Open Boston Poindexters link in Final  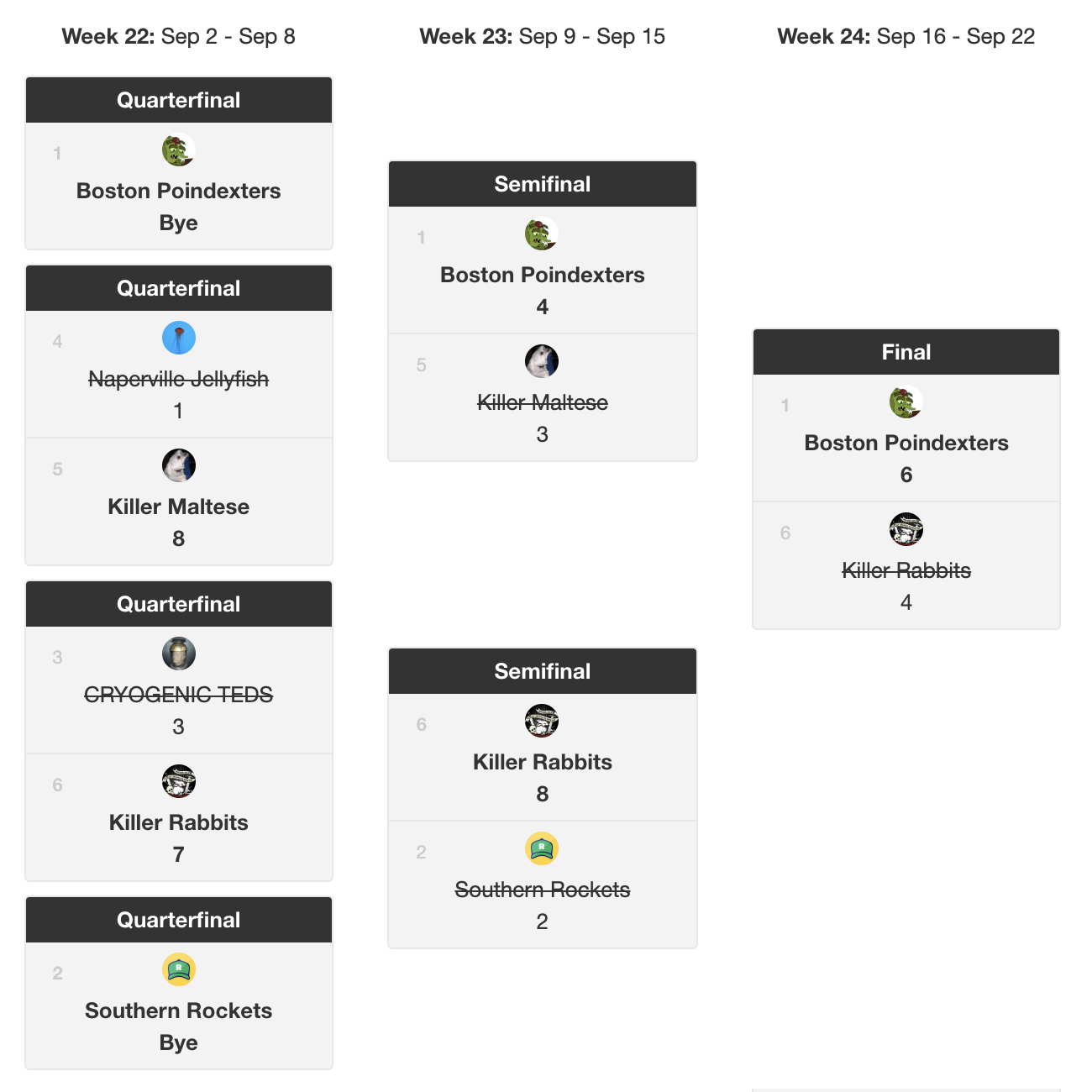click(906, 443)
